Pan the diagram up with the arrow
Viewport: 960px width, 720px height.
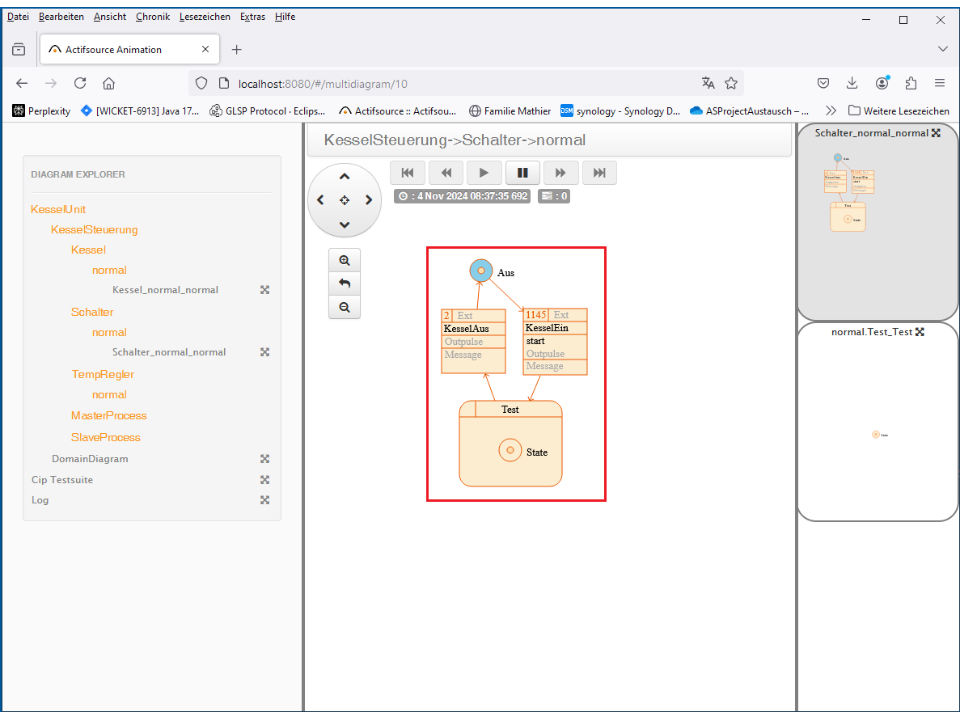coord(344,177)
